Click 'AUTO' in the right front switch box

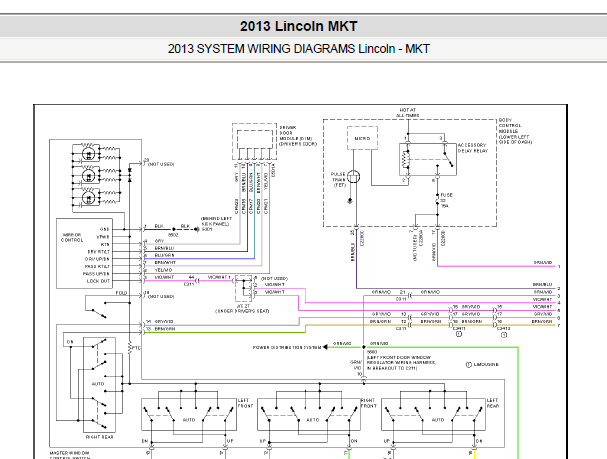[x=313, y=420]
